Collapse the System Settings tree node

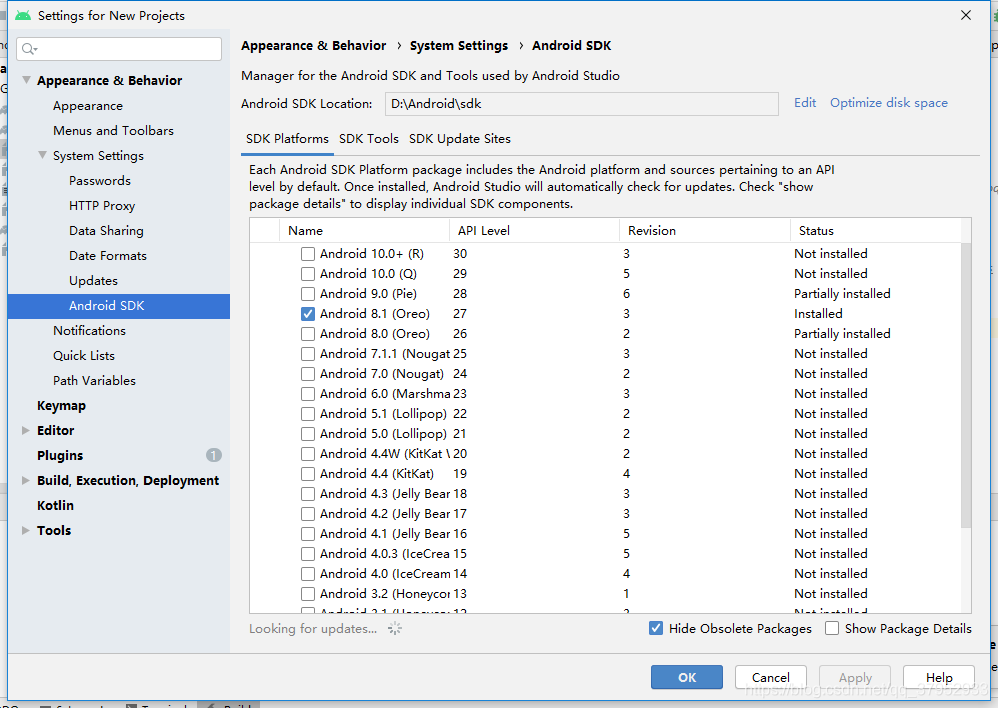(x=42, y=156)
